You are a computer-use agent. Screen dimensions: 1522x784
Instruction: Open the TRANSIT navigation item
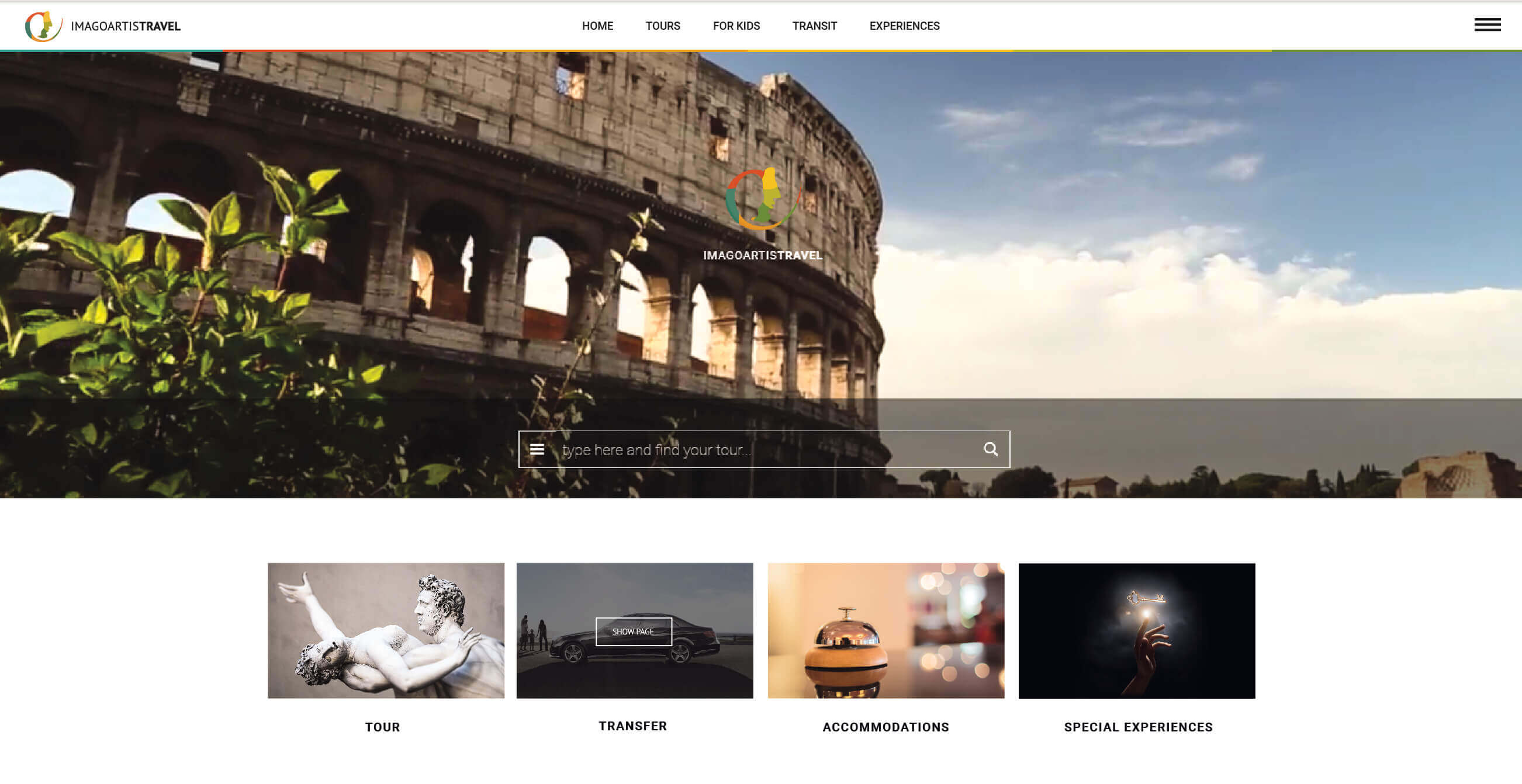tap(814, 26)
